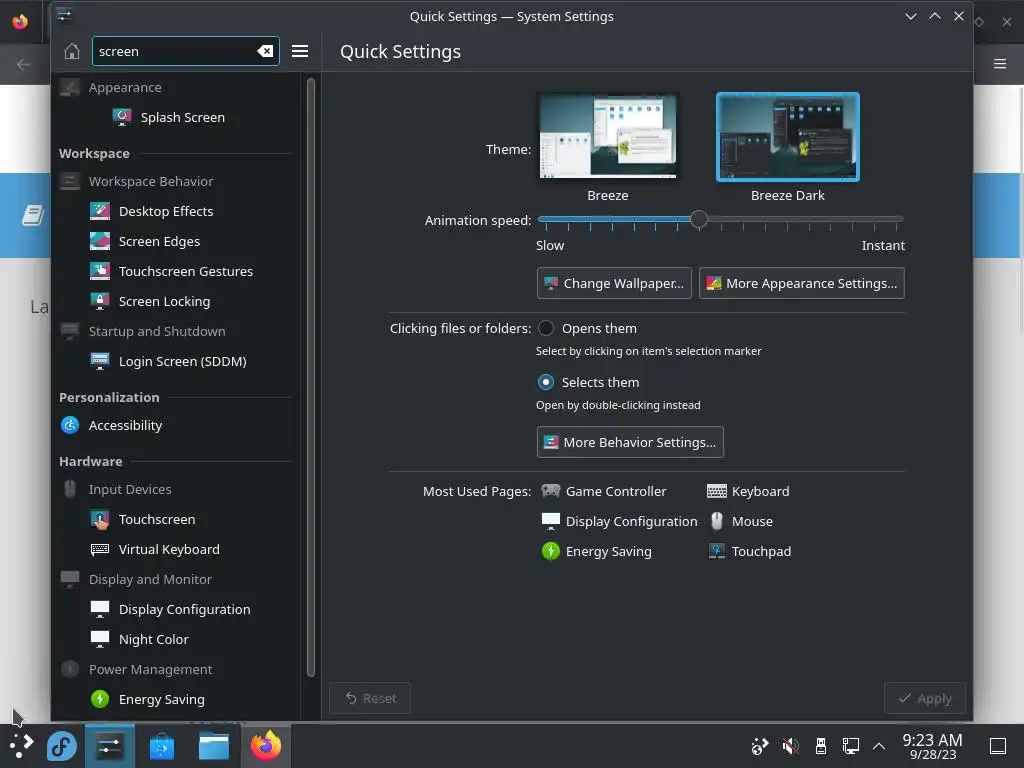The height and width of the screenshot is (768, 1024).
Task: Open file manager on the taskbar
Action: 214,746
